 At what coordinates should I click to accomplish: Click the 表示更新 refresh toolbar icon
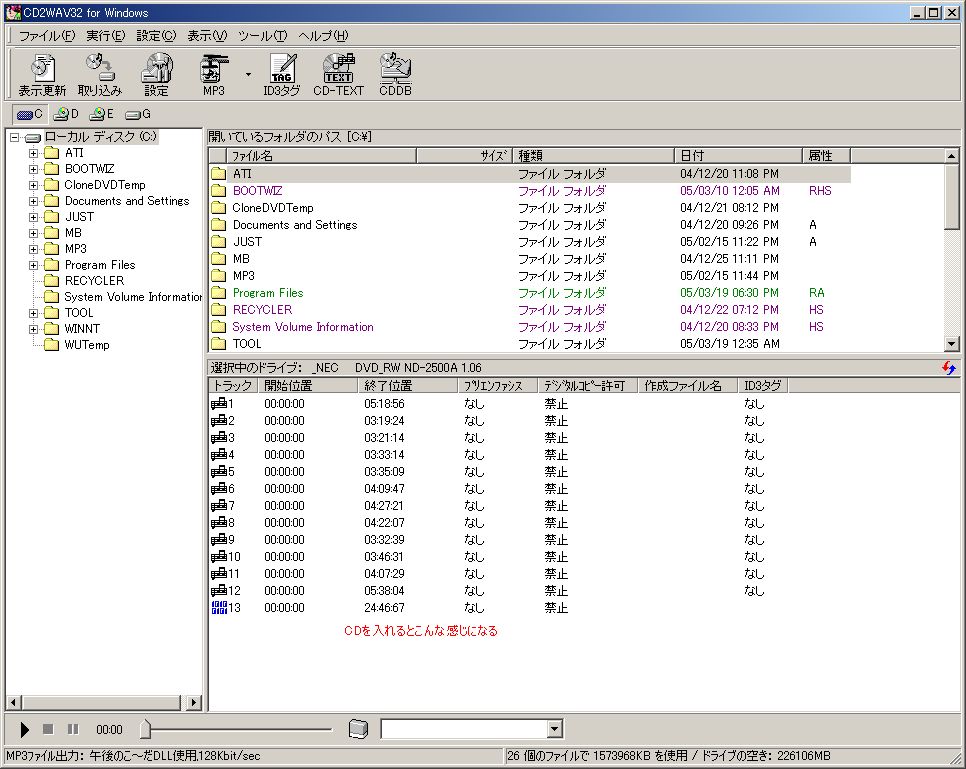(x=42, y=74)
